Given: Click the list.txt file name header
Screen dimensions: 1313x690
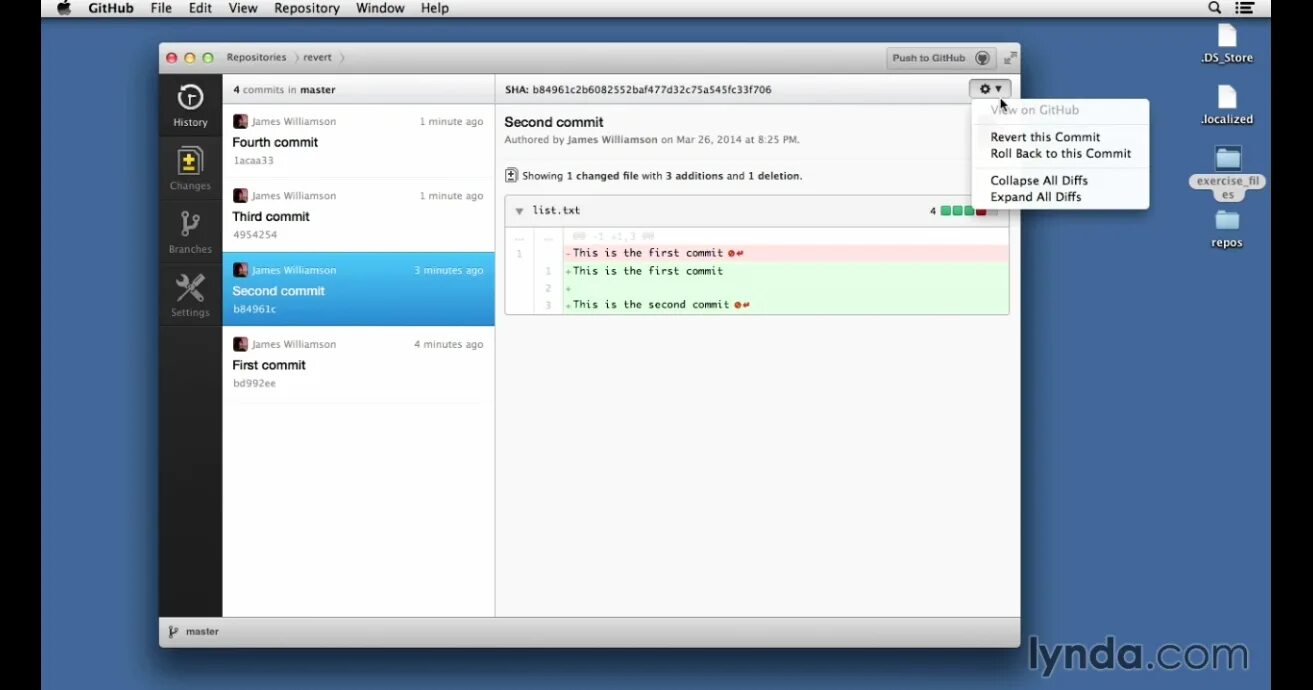Looking at the screenshot, I should (x=556, y=211).
